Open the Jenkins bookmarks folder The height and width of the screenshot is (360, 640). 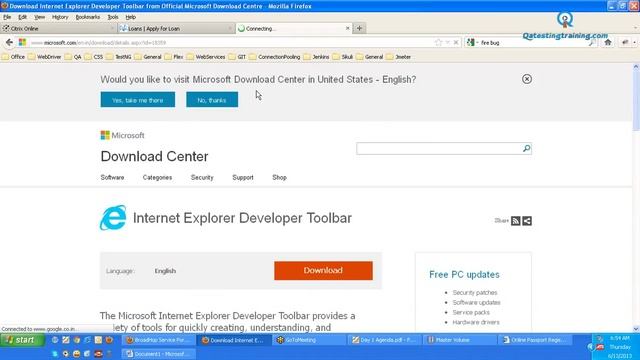316,57
